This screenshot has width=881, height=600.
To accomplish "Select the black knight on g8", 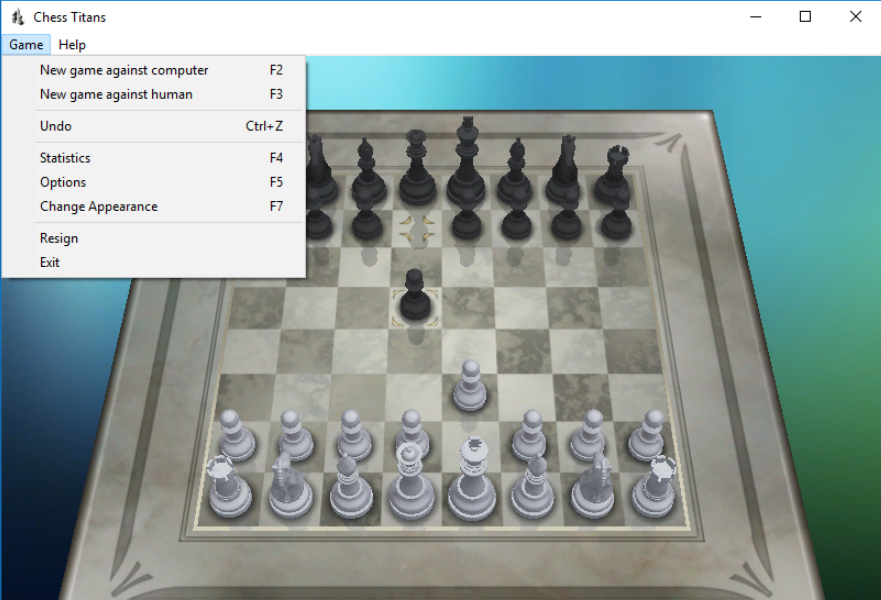I will [564, 169].
